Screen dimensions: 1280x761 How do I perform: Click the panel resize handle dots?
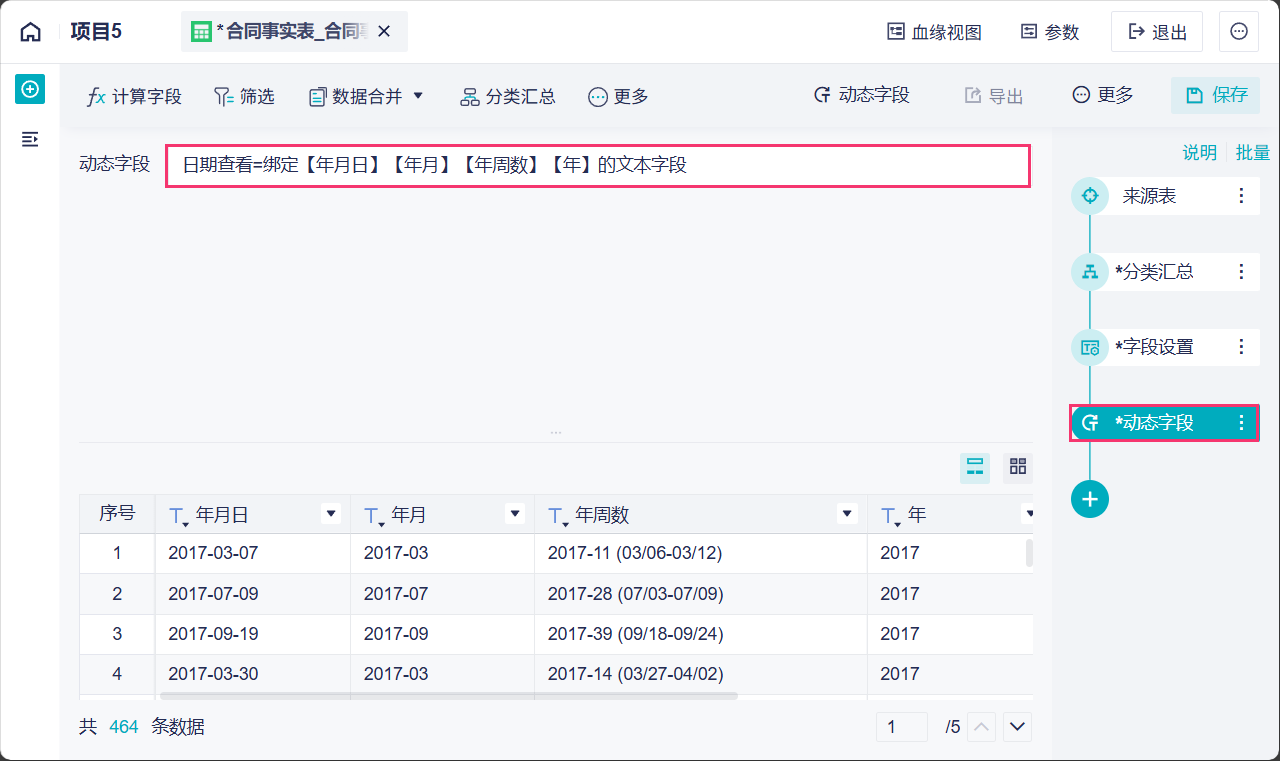[x=556, y=432]
